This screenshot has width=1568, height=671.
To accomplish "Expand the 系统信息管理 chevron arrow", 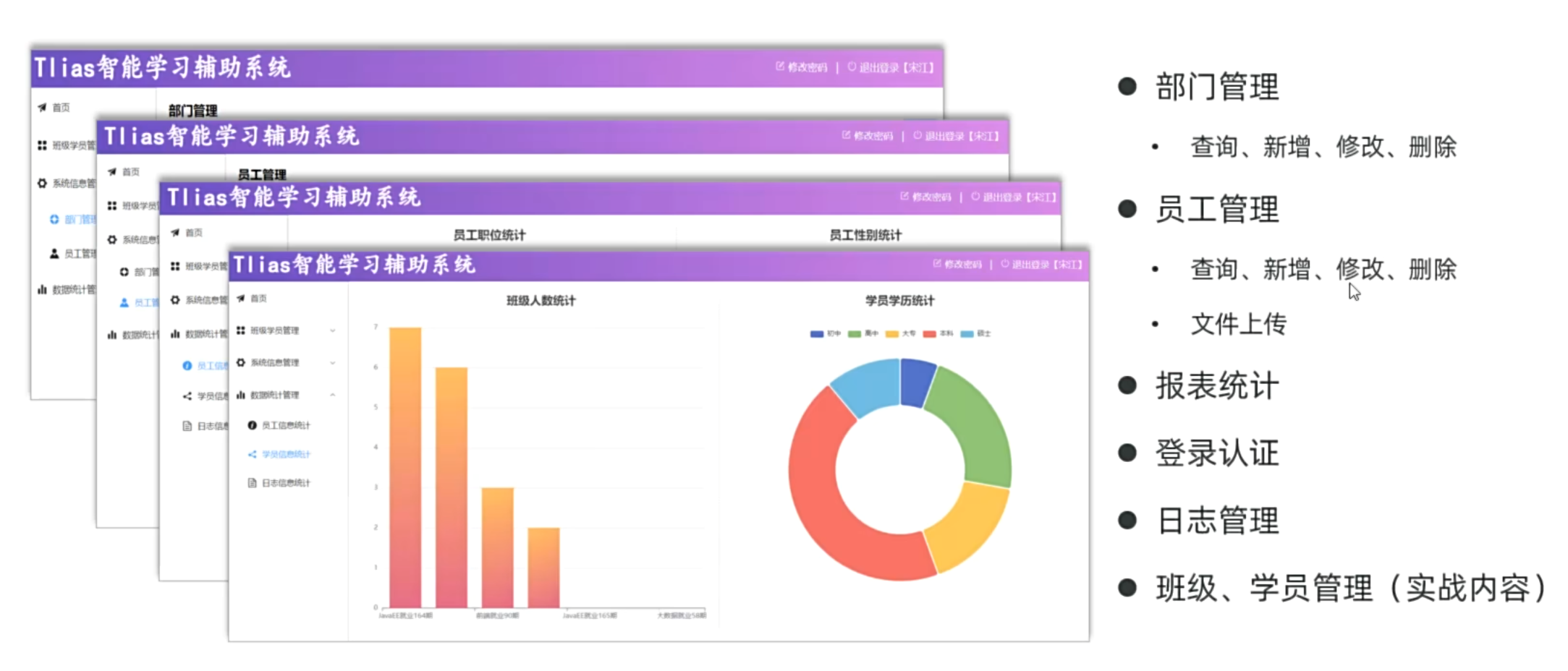I will pos(333,363).
